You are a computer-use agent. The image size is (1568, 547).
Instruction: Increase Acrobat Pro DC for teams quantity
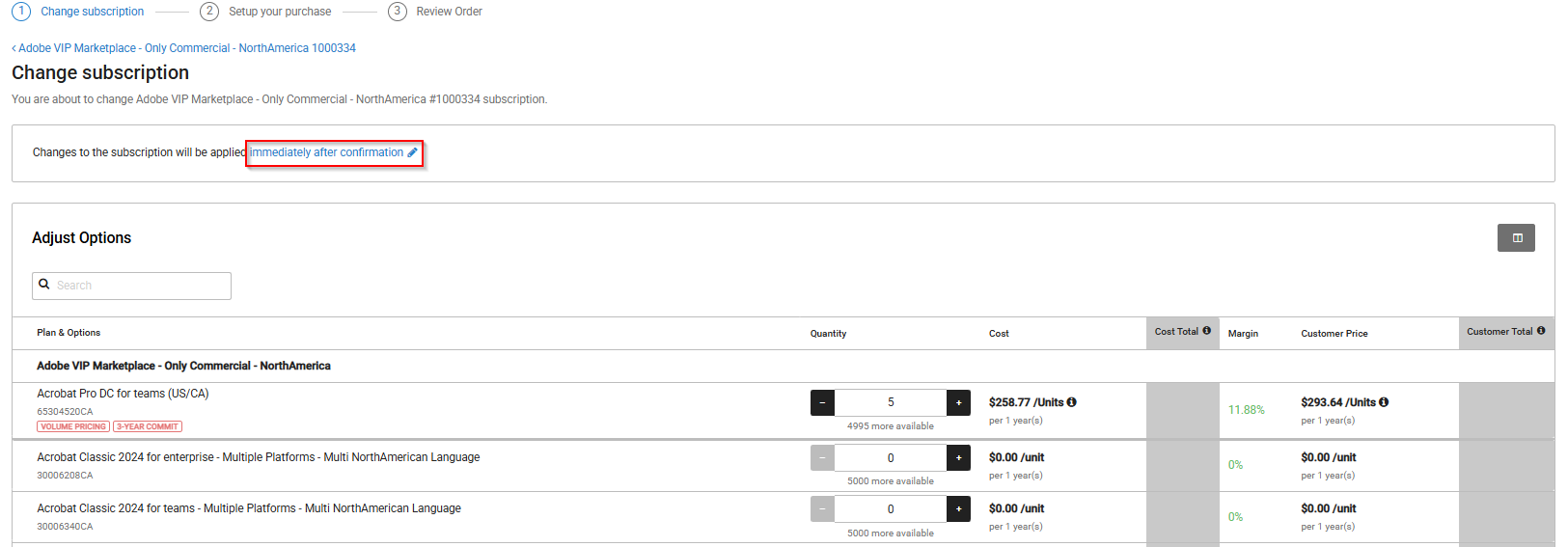pyautogui.click(x=958, y=402)
